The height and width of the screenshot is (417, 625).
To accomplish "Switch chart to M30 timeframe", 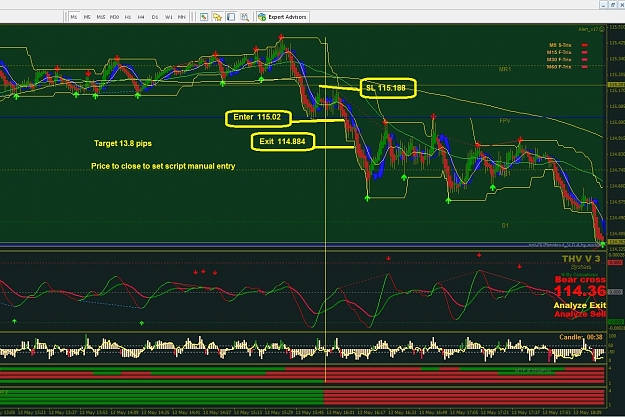I will point(114,17).
